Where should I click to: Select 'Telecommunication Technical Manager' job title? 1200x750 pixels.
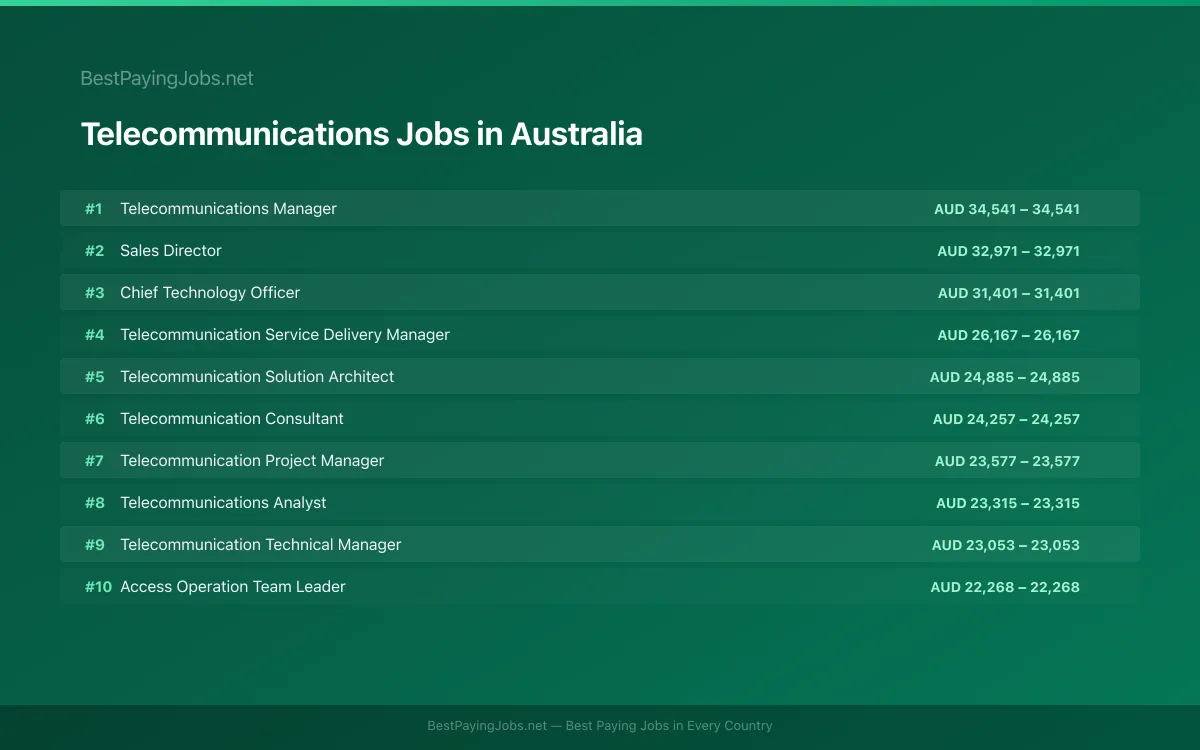click(261, 545)
